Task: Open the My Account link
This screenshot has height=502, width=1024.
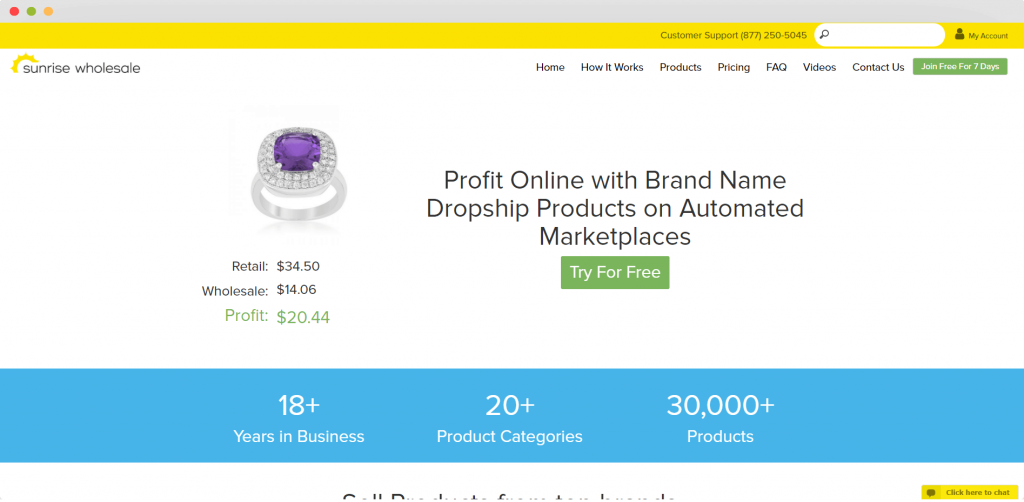Action: coord(988,36)
